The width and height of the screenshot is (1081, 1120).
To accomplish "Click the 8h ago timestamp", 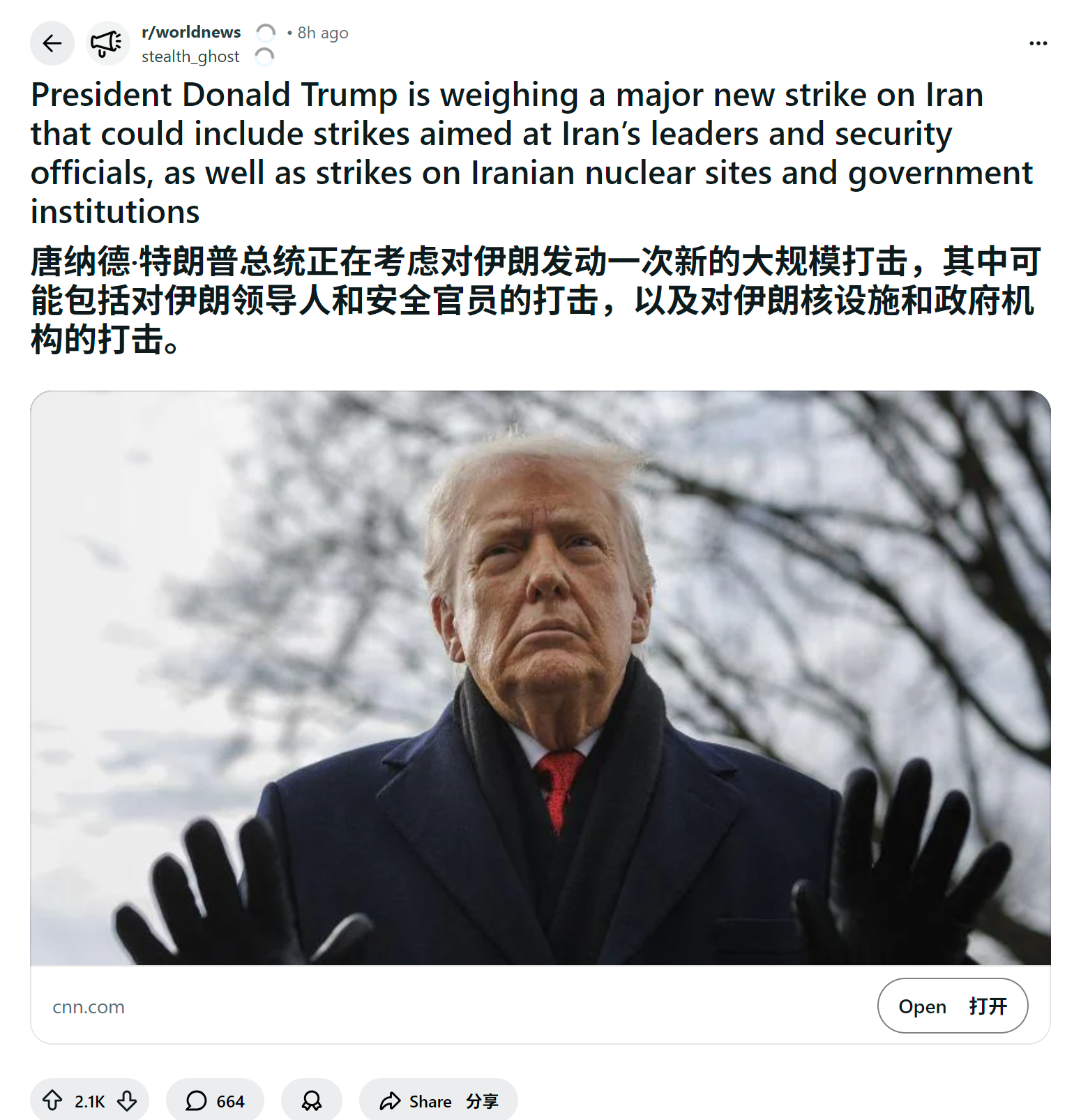I will [322, 33].
